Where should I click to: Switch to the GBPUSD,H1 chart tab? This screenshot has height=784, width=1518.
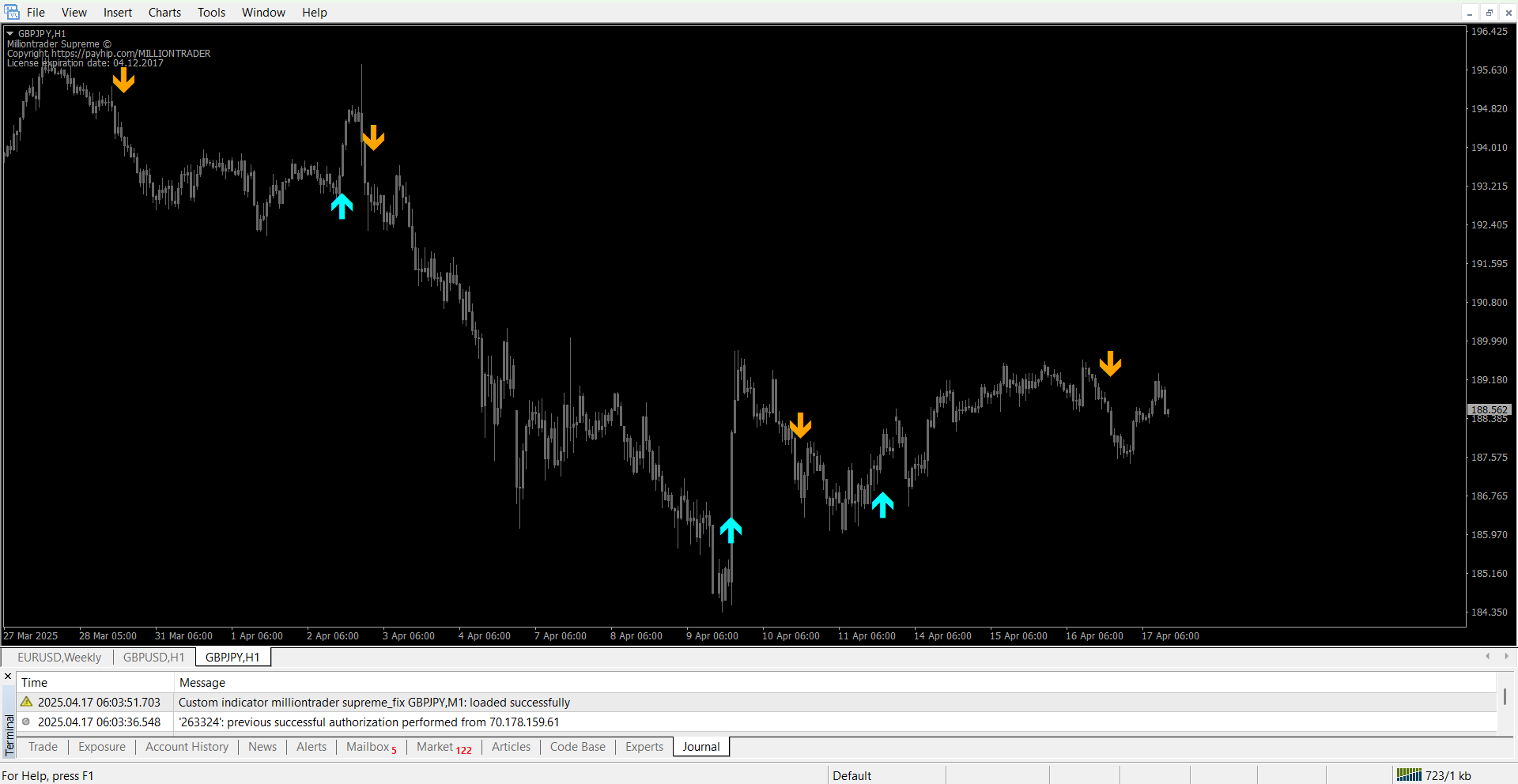point(153,657)
